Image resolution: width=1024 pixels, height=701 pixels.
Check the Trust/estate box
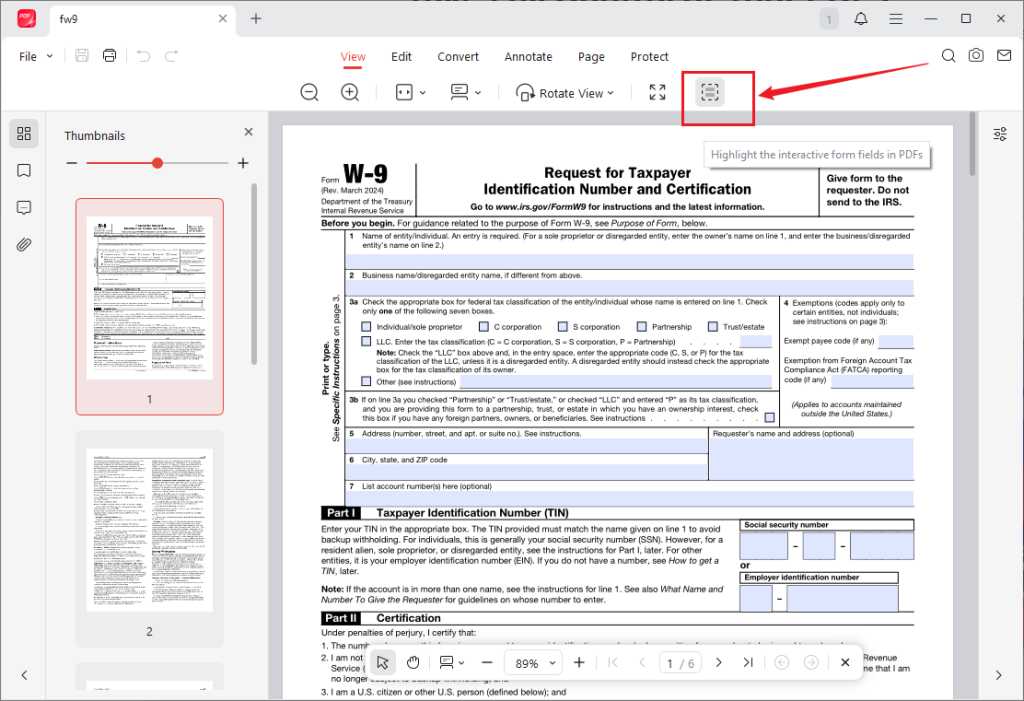[713, 327]
